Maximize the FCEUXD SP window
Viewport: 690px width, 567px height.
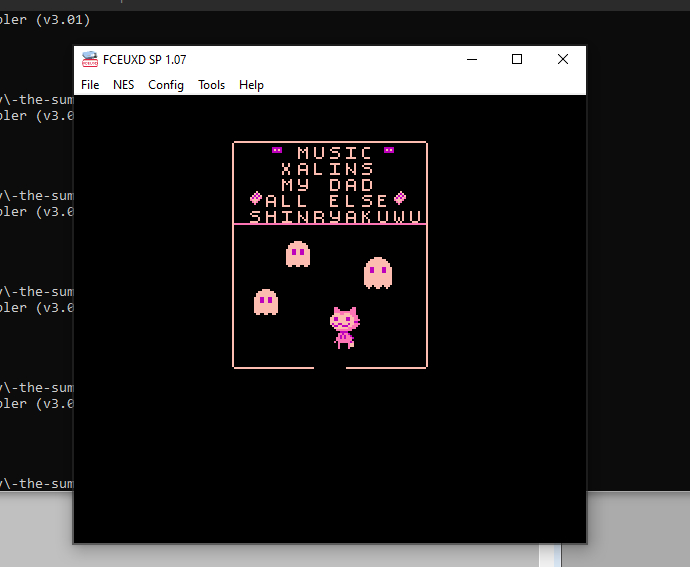pos(517,60)
